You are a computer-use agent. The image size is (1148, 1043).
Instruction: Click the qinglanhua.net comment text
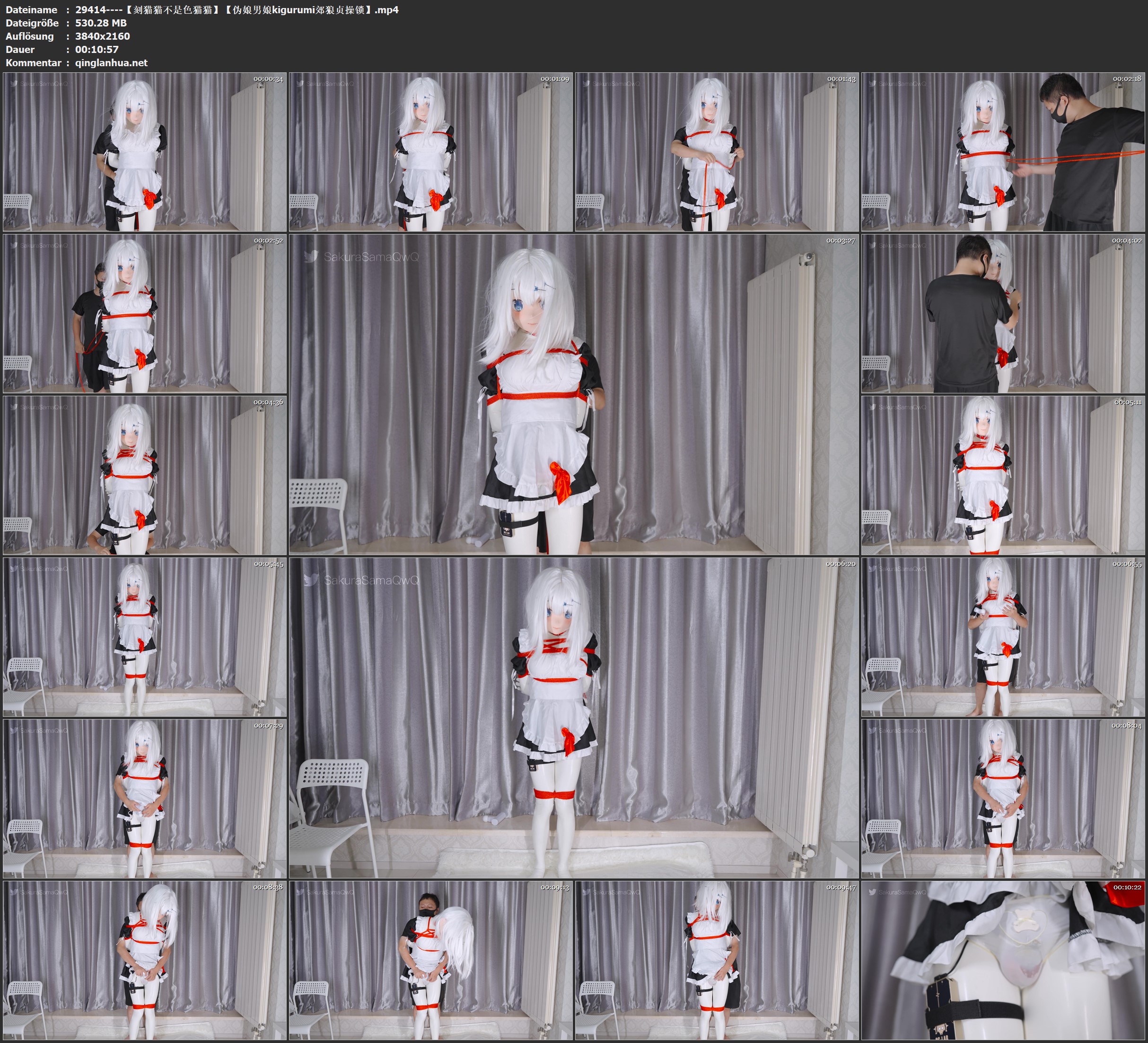click(111, 62)
